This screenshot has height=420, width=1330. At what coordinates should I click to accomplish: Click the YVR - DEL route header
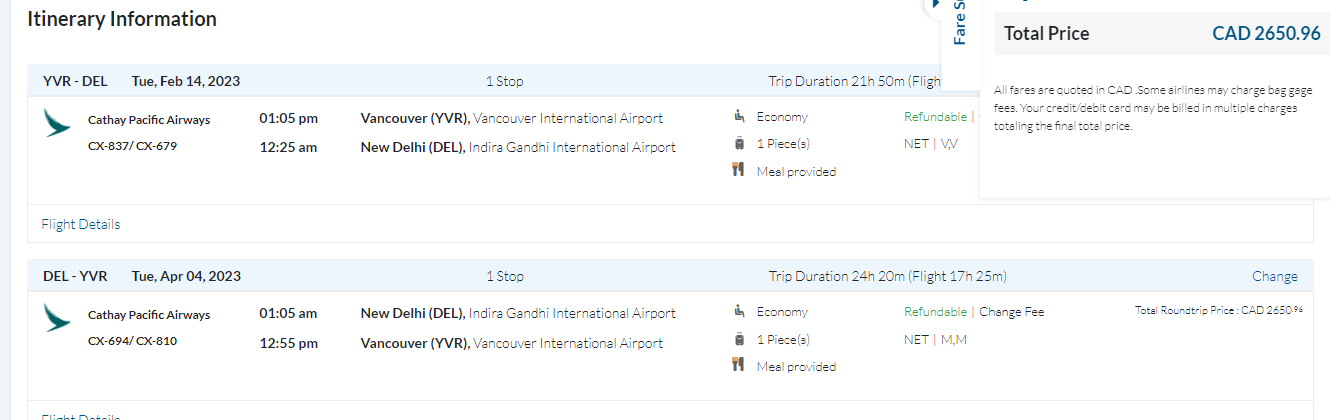[x=75, y=81]
